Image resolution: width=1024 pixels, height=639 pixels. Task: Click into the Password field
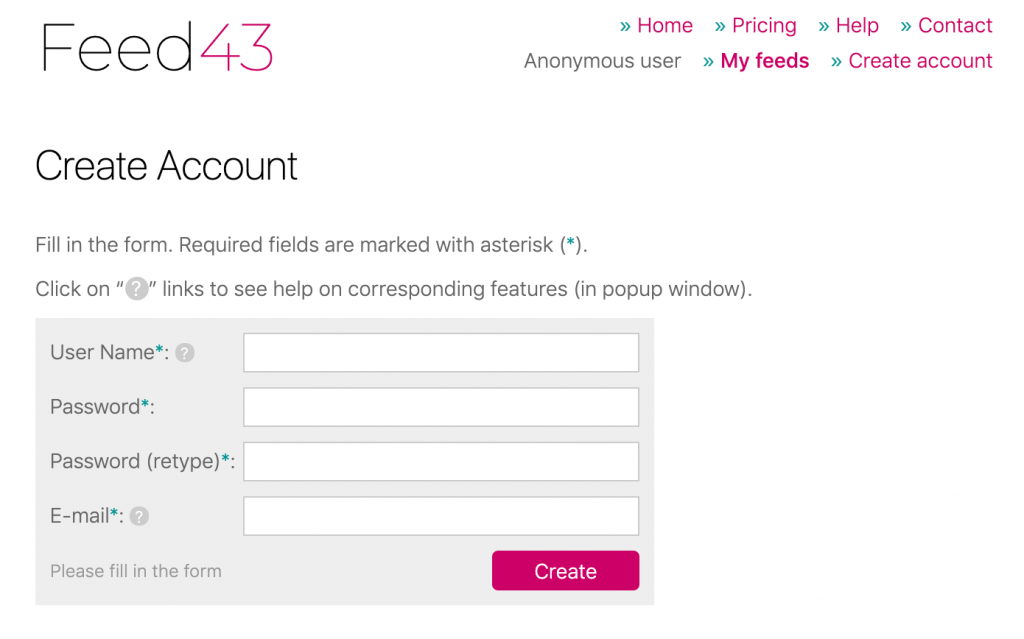point(441,407)
